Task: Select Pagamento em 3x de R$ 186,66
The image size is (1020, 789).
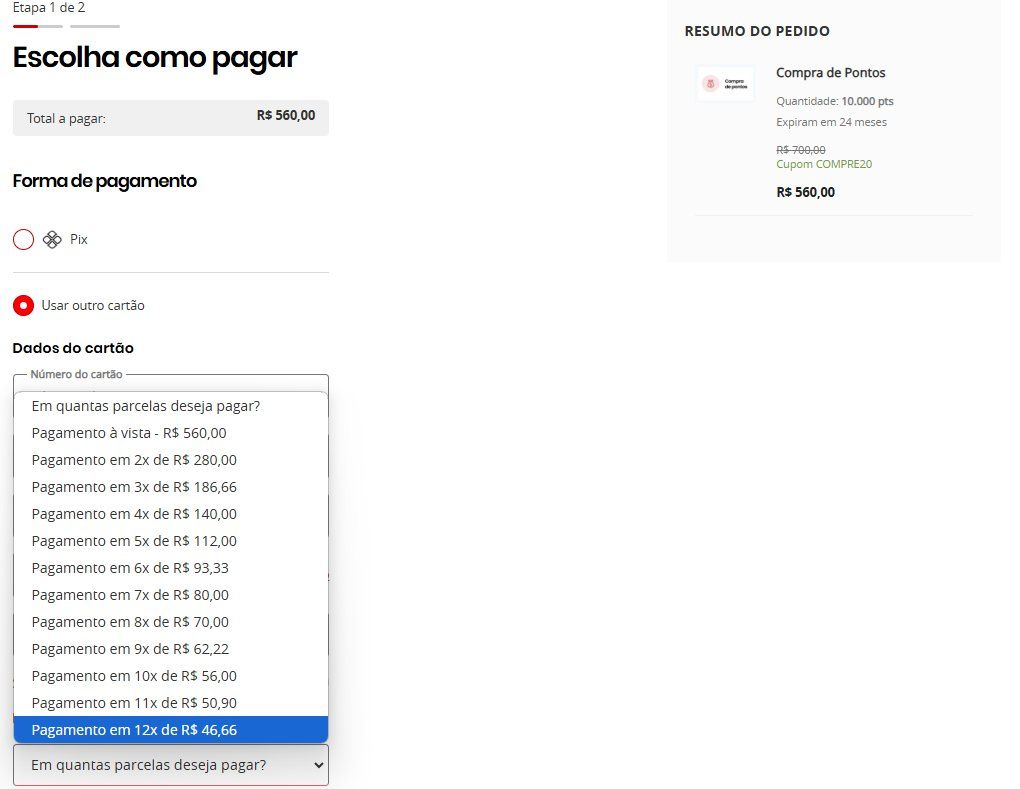Action: click(171, 487)
